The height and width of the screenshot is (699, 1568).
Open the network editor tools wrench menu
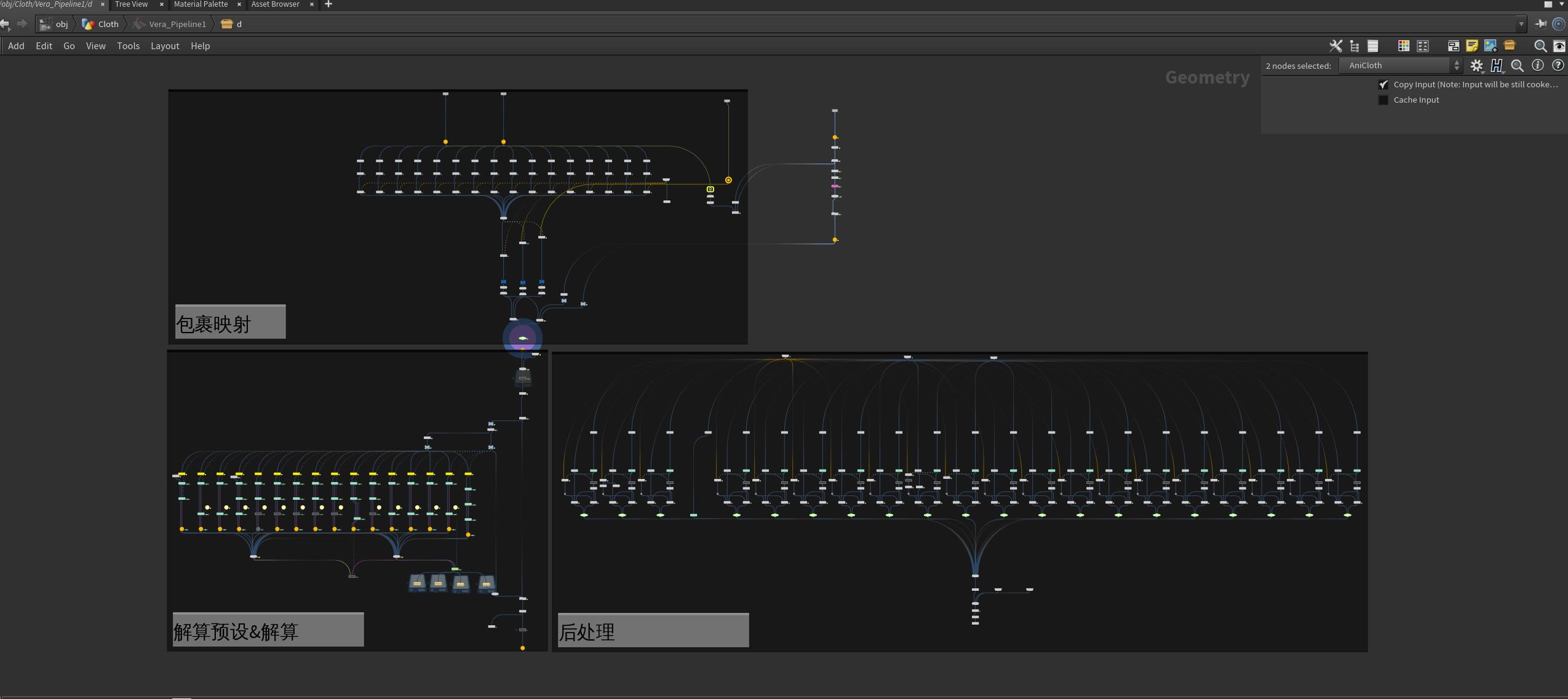(x=1335, y=46)
